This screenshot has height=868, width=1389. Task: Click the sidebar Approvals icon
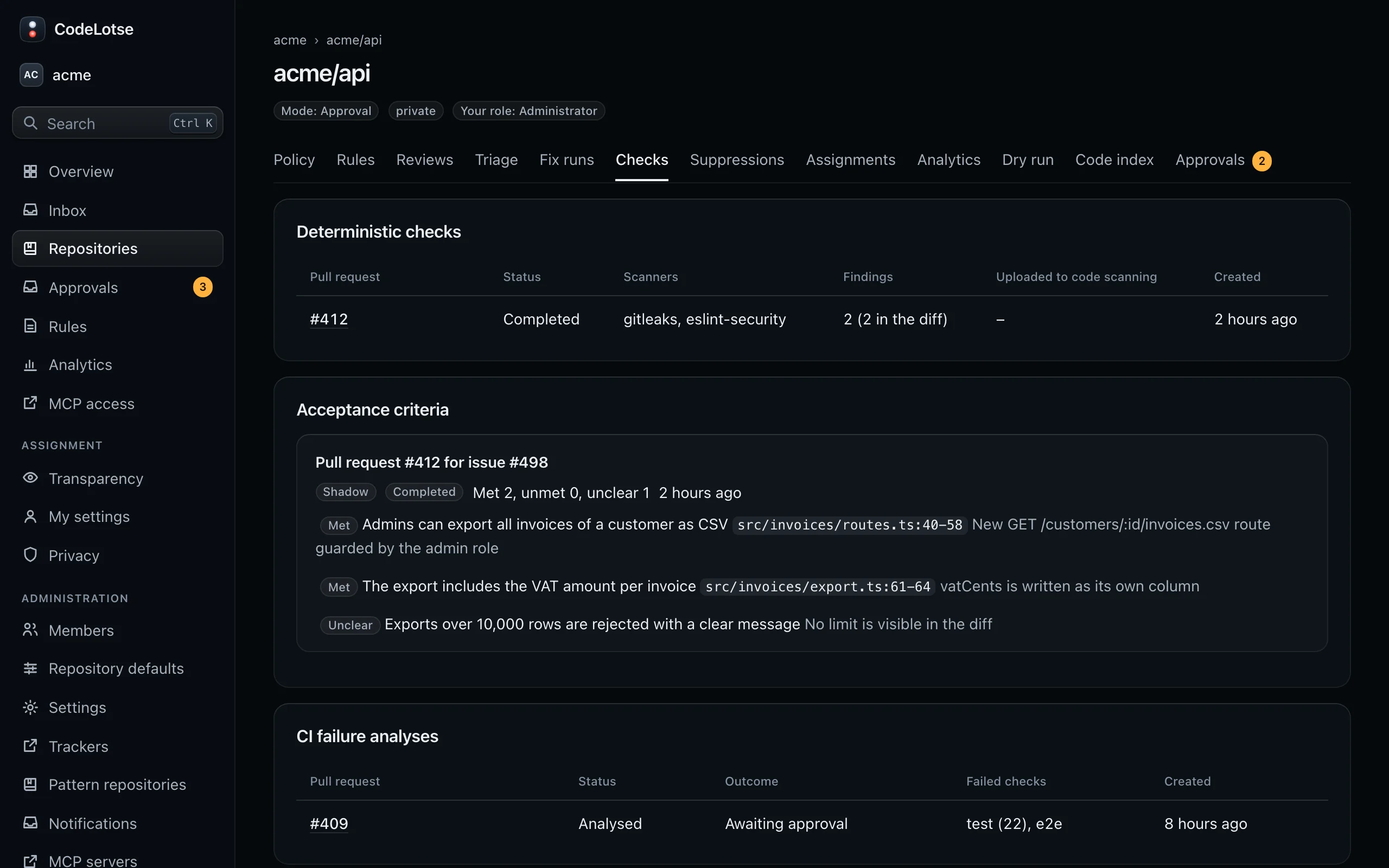click(x=30, y=287)
